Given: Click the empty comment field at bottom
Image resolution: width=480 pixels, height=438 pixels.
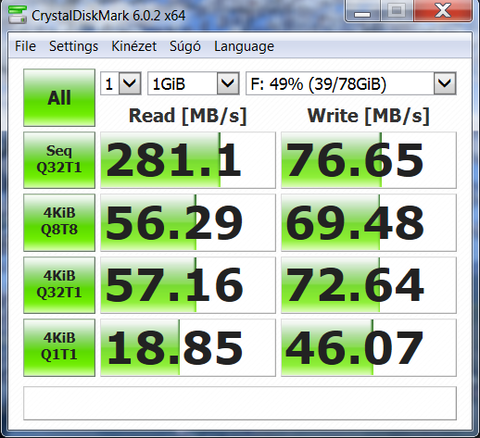Looking at the screenshot, I should click(240, 403).
